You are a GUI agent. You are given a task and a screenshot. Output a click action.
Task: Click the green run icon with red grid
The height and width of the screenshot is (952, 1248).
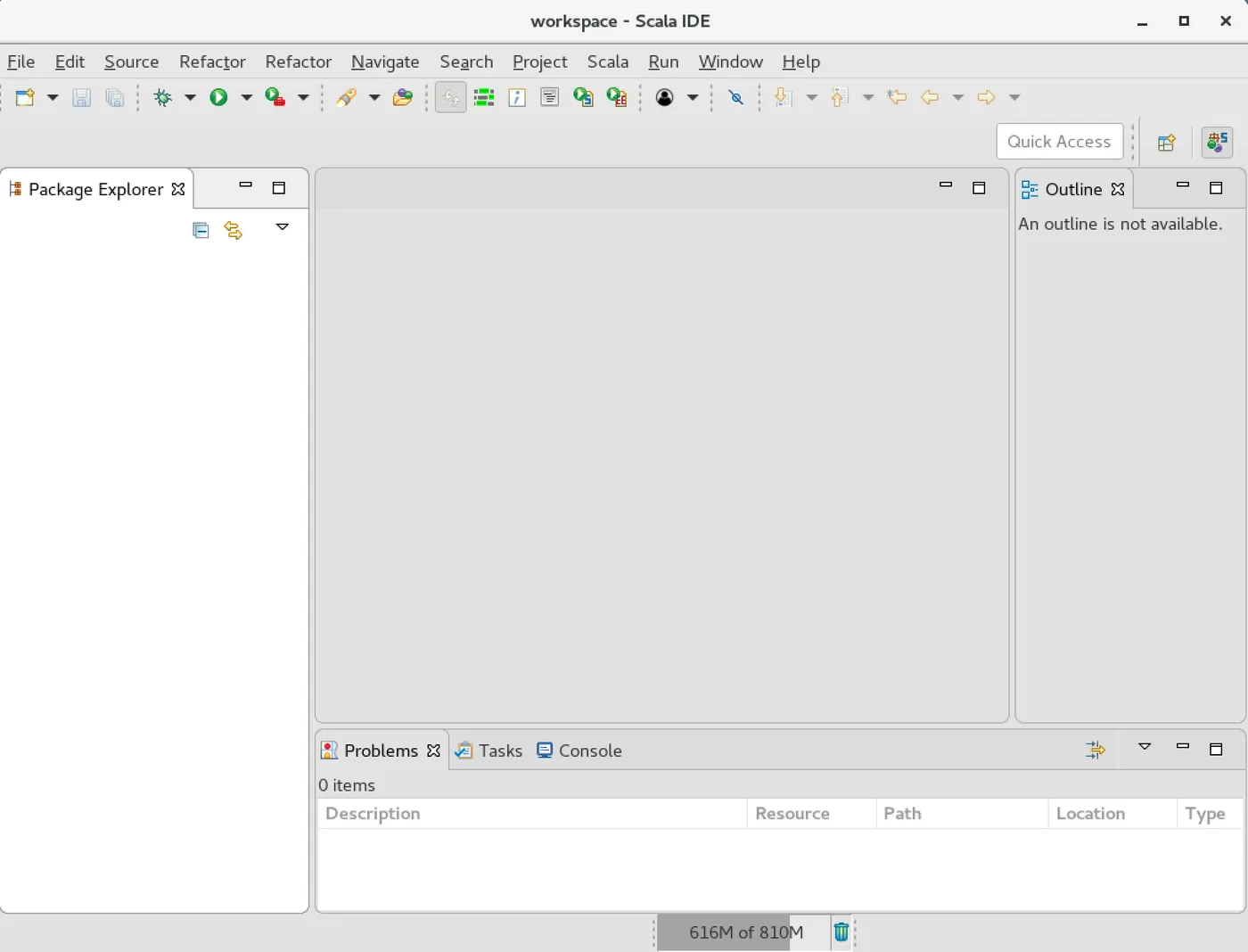tap(617, 97)
